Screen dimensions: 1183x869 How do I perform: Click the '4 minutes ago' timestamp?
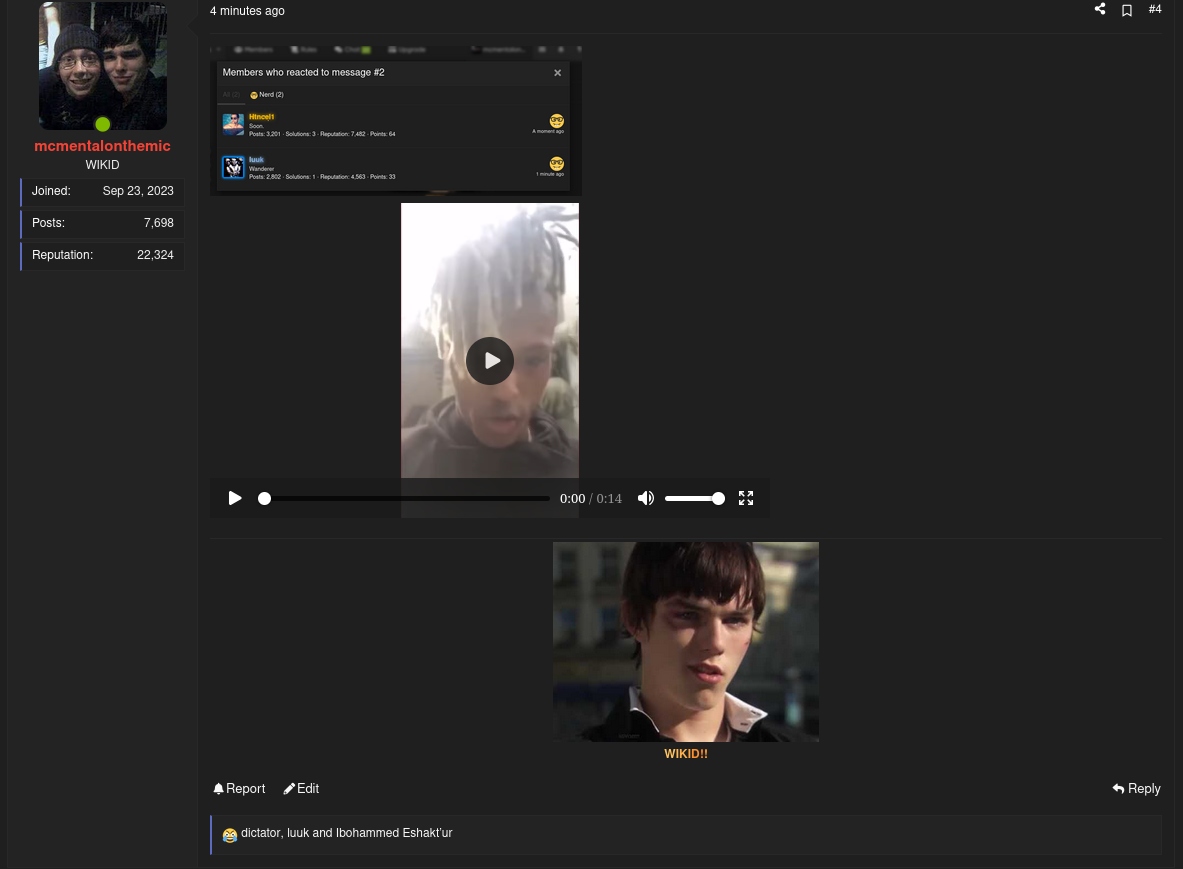[247, 11]
